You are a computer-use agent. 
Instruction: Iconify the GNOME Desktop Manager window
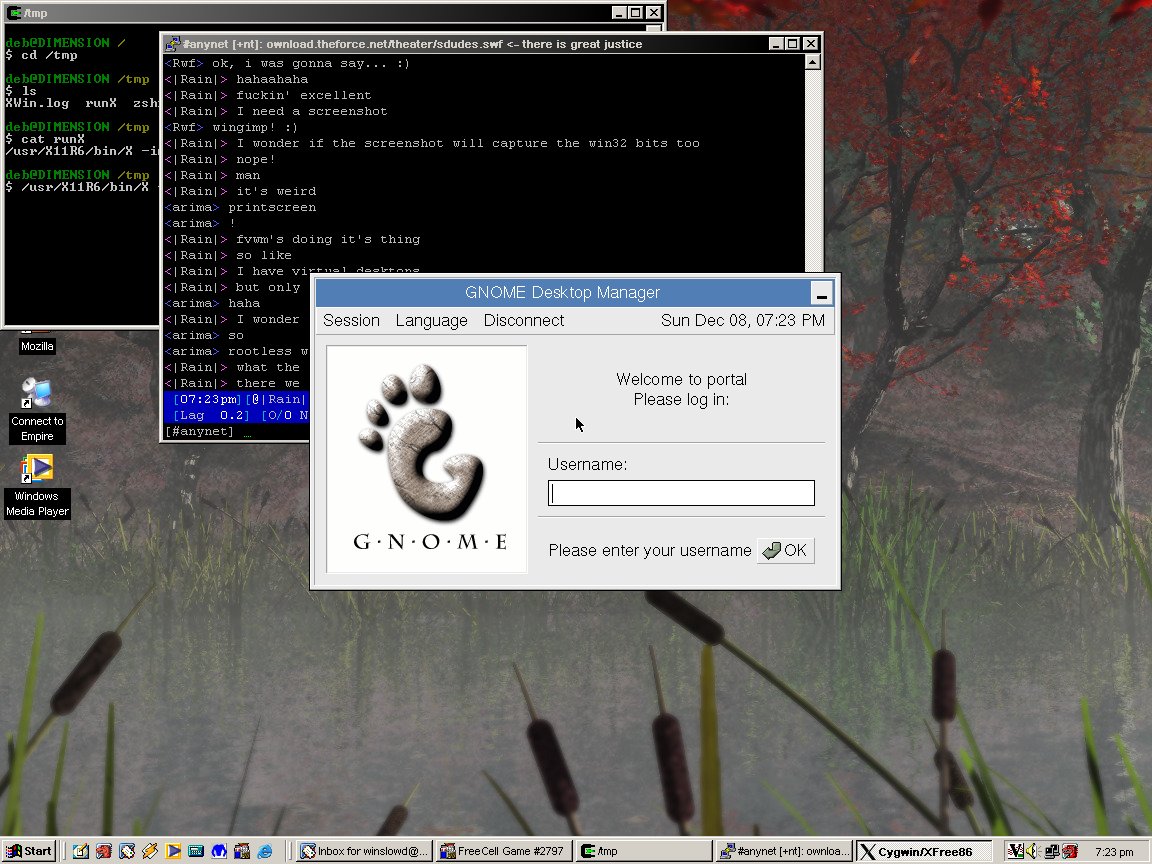coord(821,294)
